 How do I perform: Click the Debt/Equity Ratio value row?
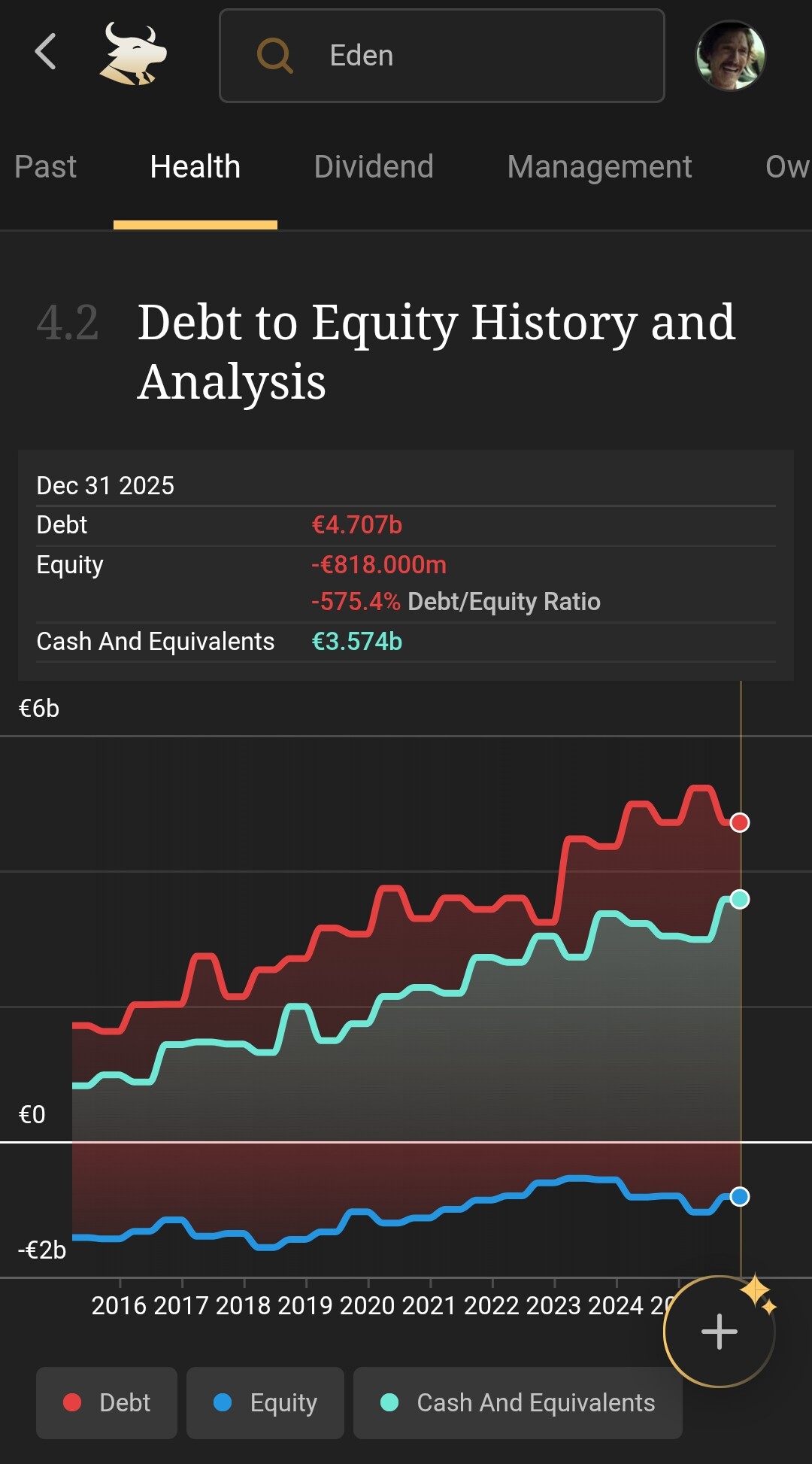(x=456, y=602)
